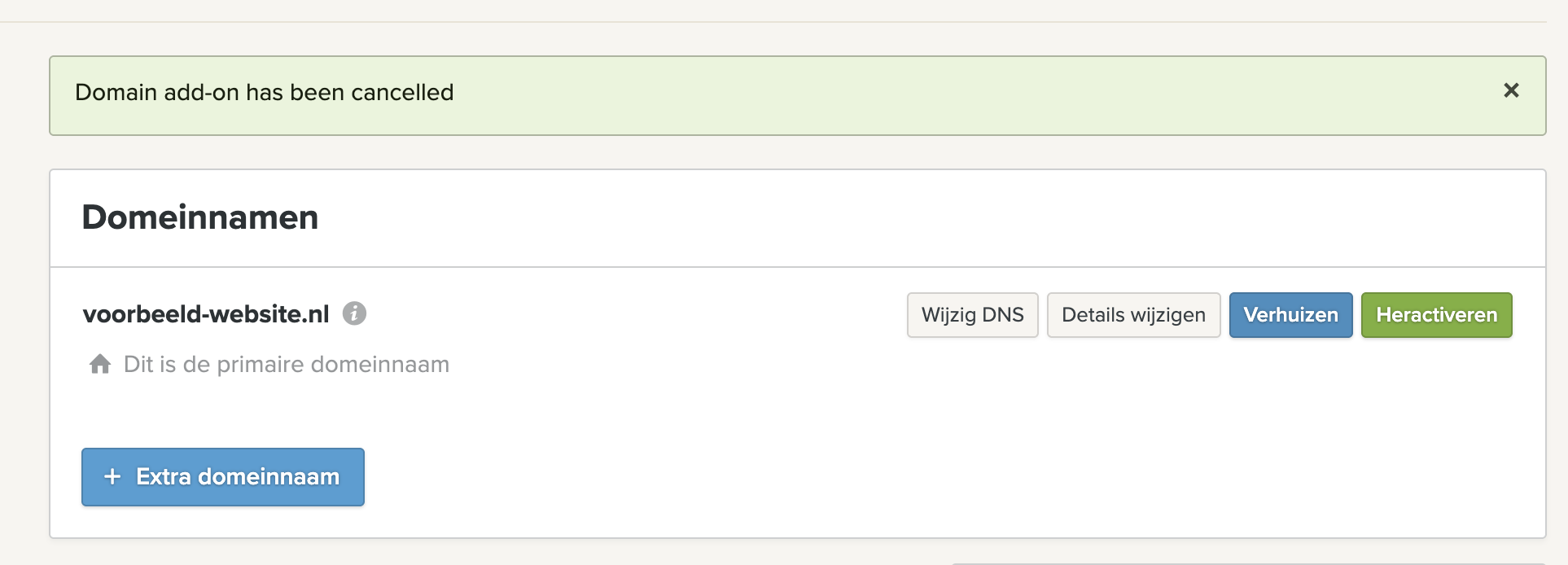Click the plus icon in Extra domeinnaam
Viewport: 1568px width, 565px height.
[113, 476]
